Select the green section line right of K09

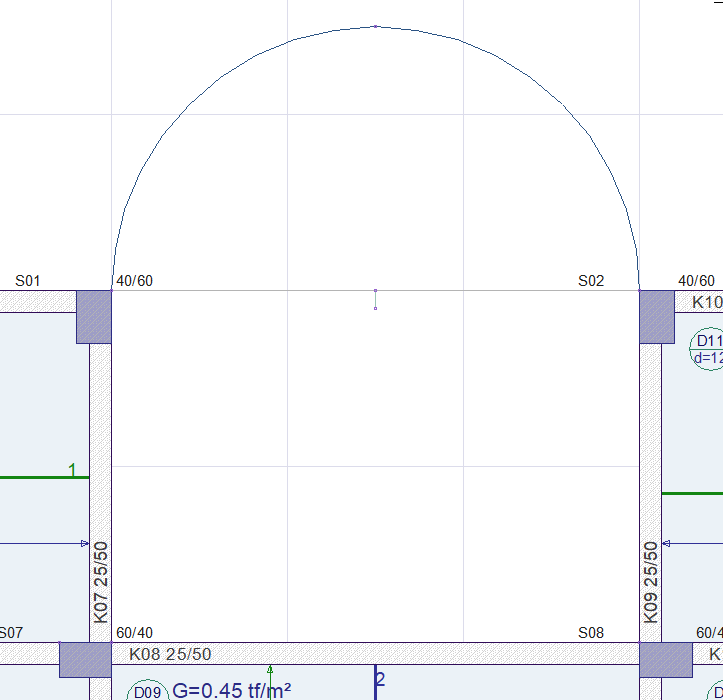point(692,493)
